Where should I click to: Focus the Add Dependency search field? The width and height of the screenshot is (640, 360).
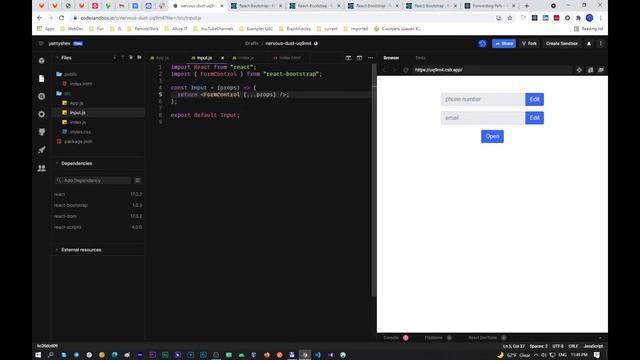93,180
